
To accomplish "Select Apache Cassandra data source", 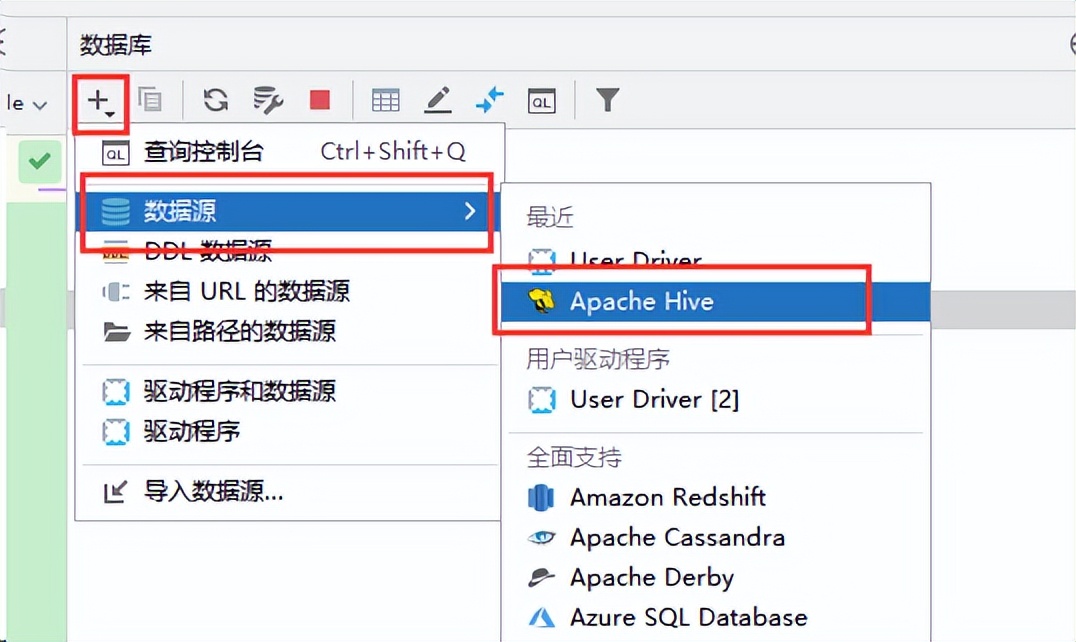I will point(716,537).
